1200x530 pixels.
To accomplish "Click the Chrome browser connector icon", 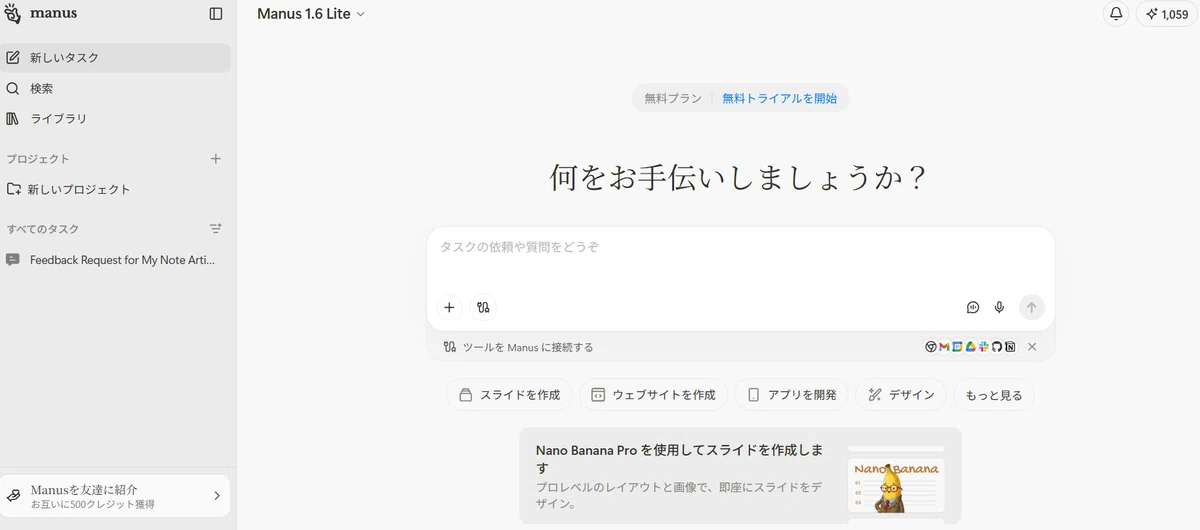I will (931, 347).
